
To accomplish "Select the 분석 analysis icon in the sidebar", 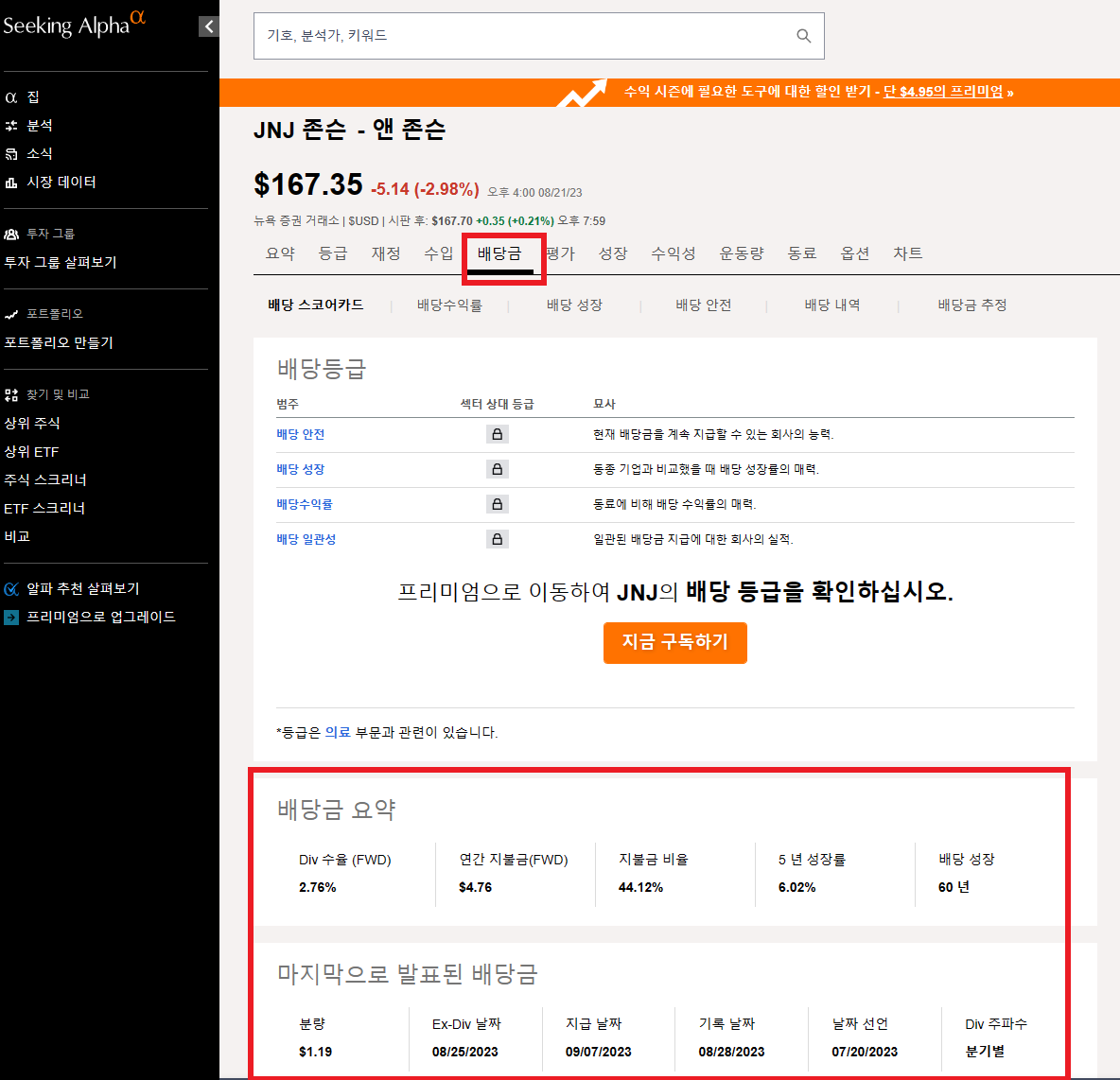I will tap(11, 125).
